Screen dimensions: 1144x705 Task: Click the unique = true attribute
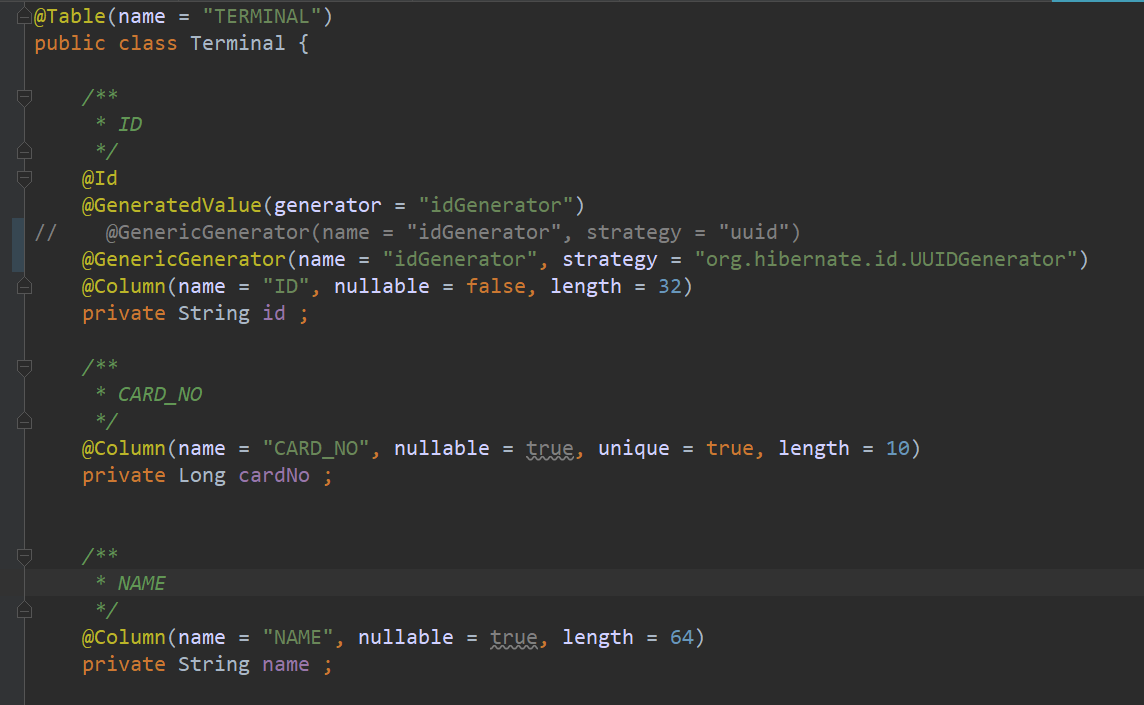point(674,448)
